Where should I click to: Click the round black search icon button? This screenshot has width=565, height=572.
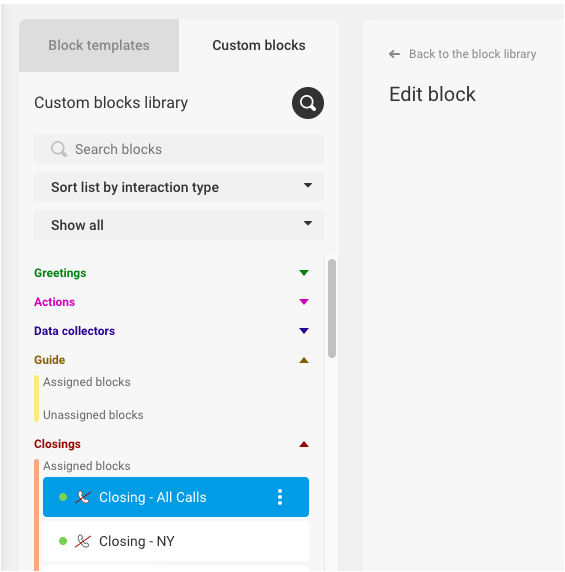pyautogui.click(x=307, y=103)
